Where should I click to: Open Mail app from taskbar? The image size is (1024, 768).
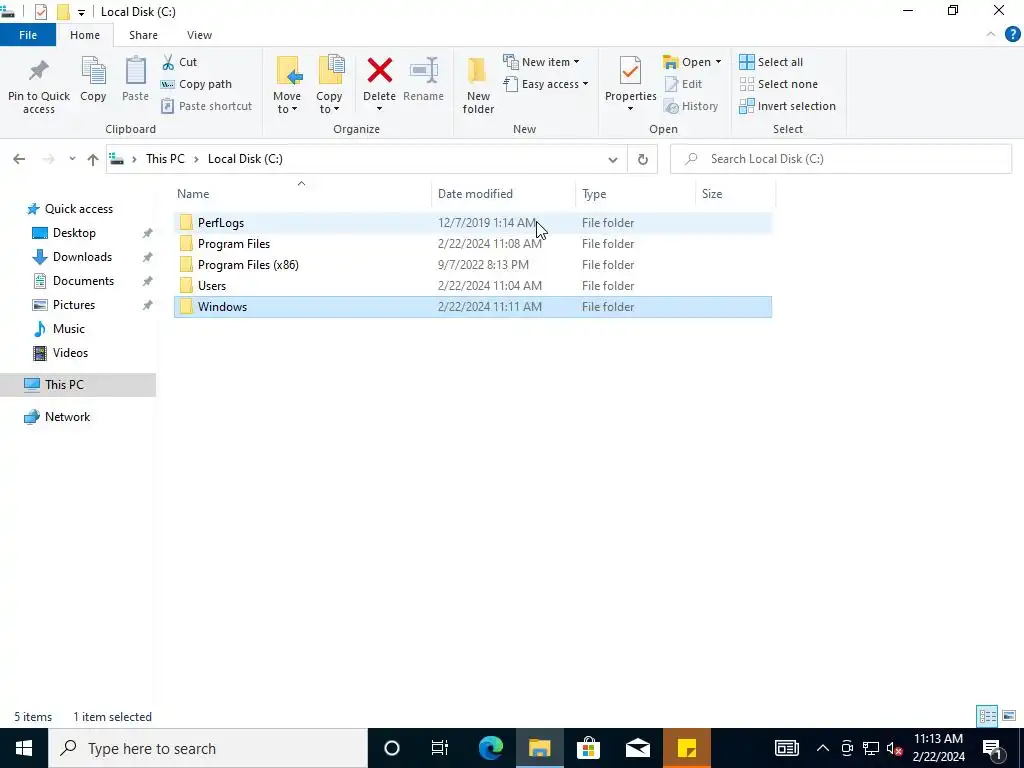click(637, 748)
